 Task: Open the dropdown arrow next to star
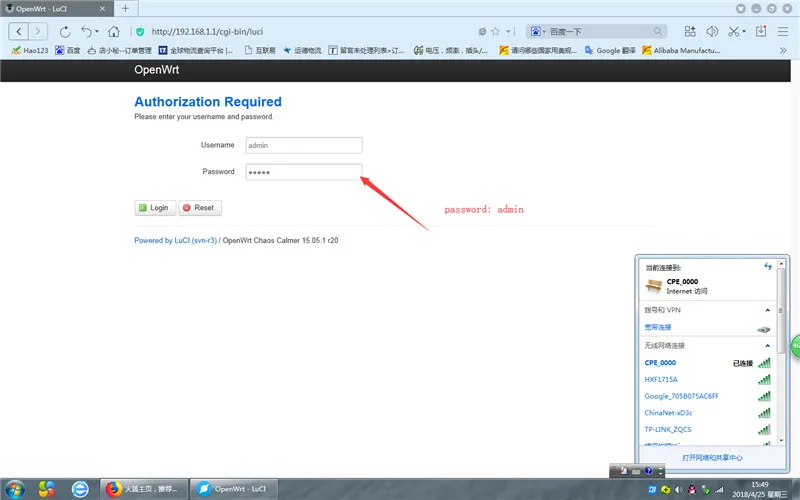pyautogui.click(x=508, y=32)
